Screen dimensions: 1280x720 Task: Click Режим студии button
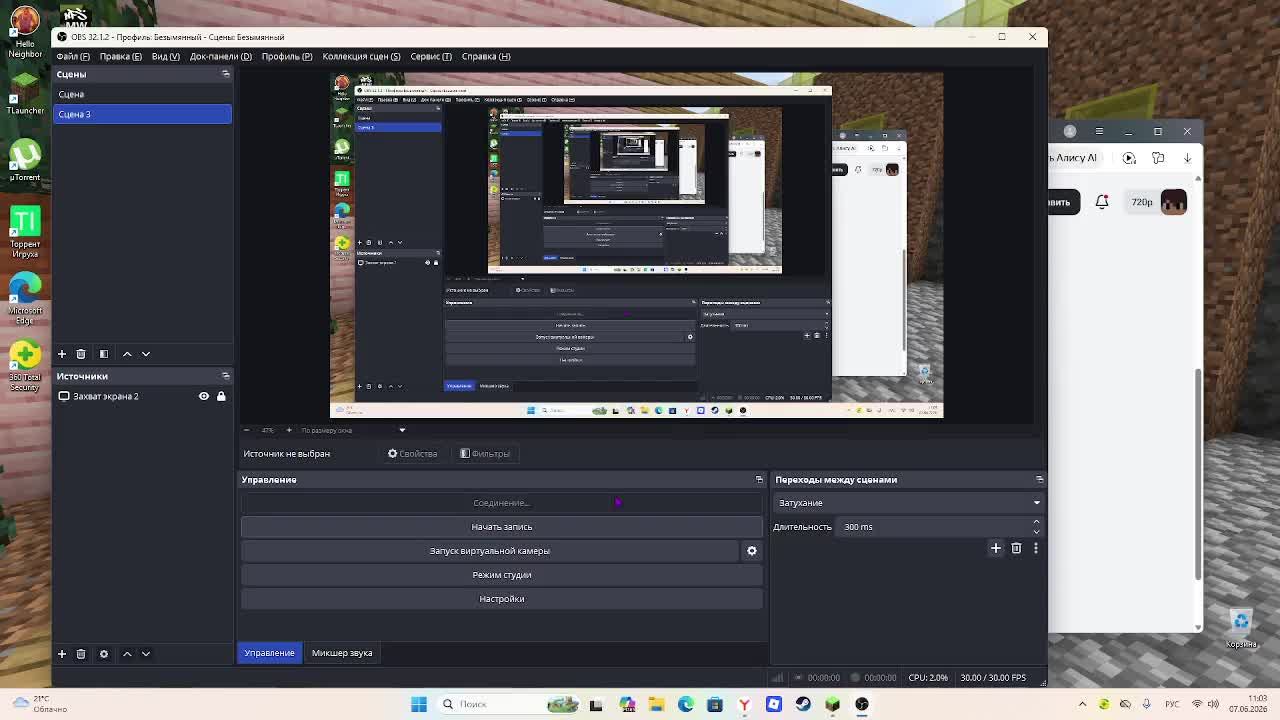(502, 575)
